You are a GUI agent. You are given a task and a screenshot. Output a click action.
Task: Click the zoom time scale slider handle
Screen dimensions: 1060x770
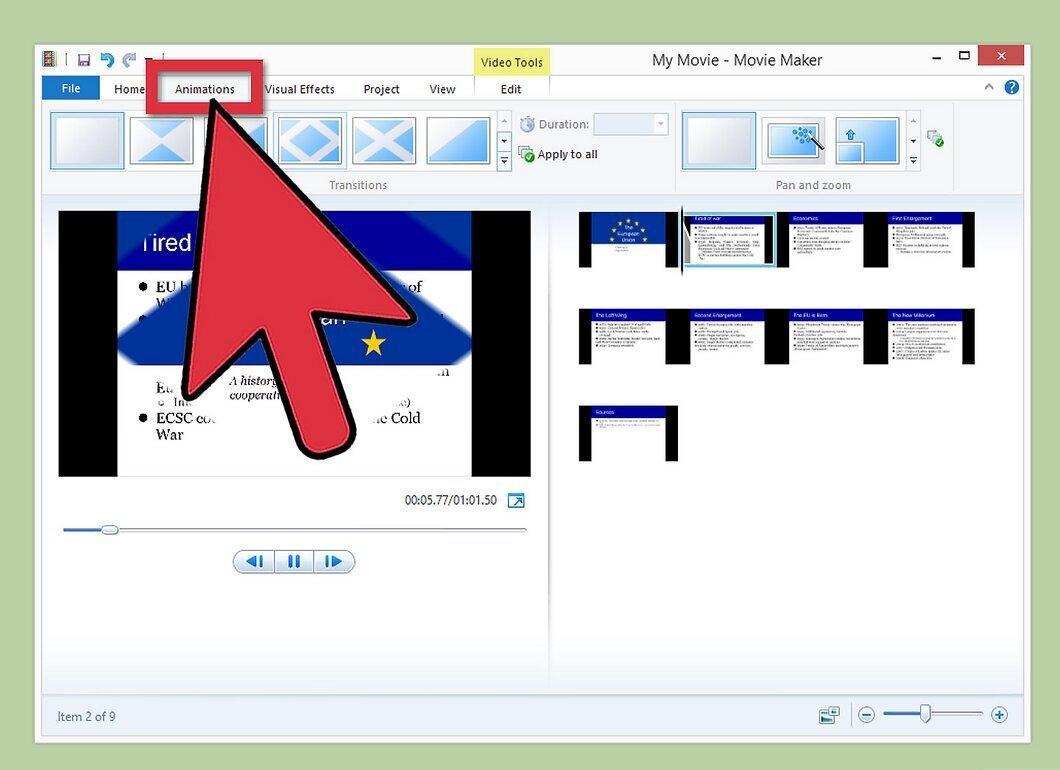pos(925,714)
